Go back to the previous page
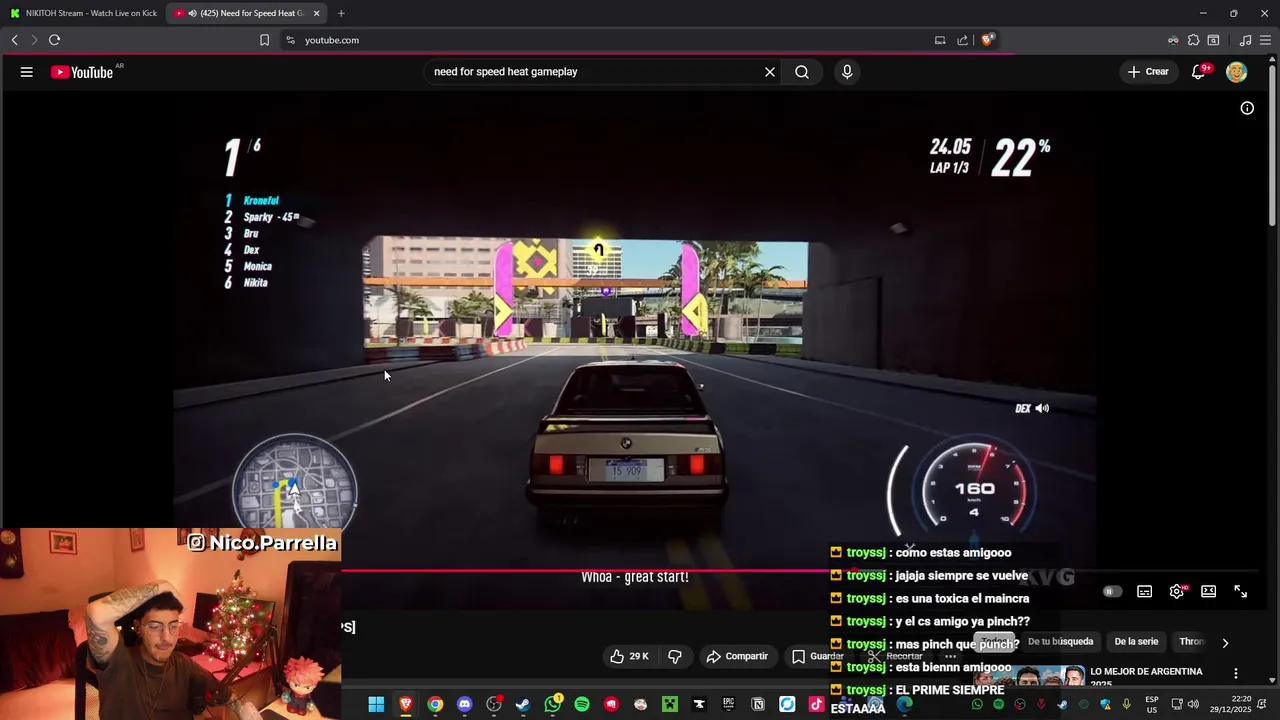 [14, 40]
